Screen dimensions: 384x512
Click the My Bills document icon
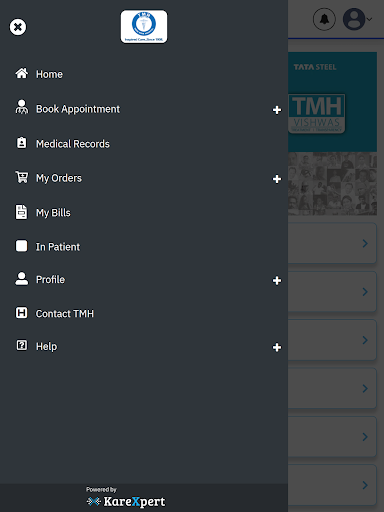coord(22,212)
